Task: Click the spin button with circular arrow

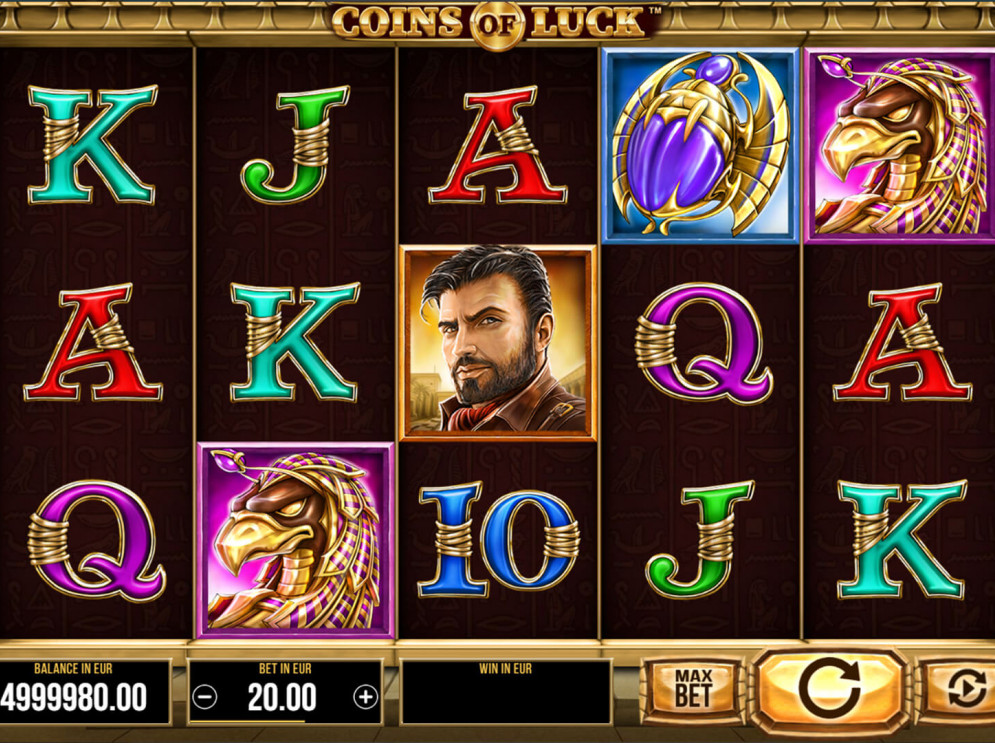Action: (x=830, y=692)
